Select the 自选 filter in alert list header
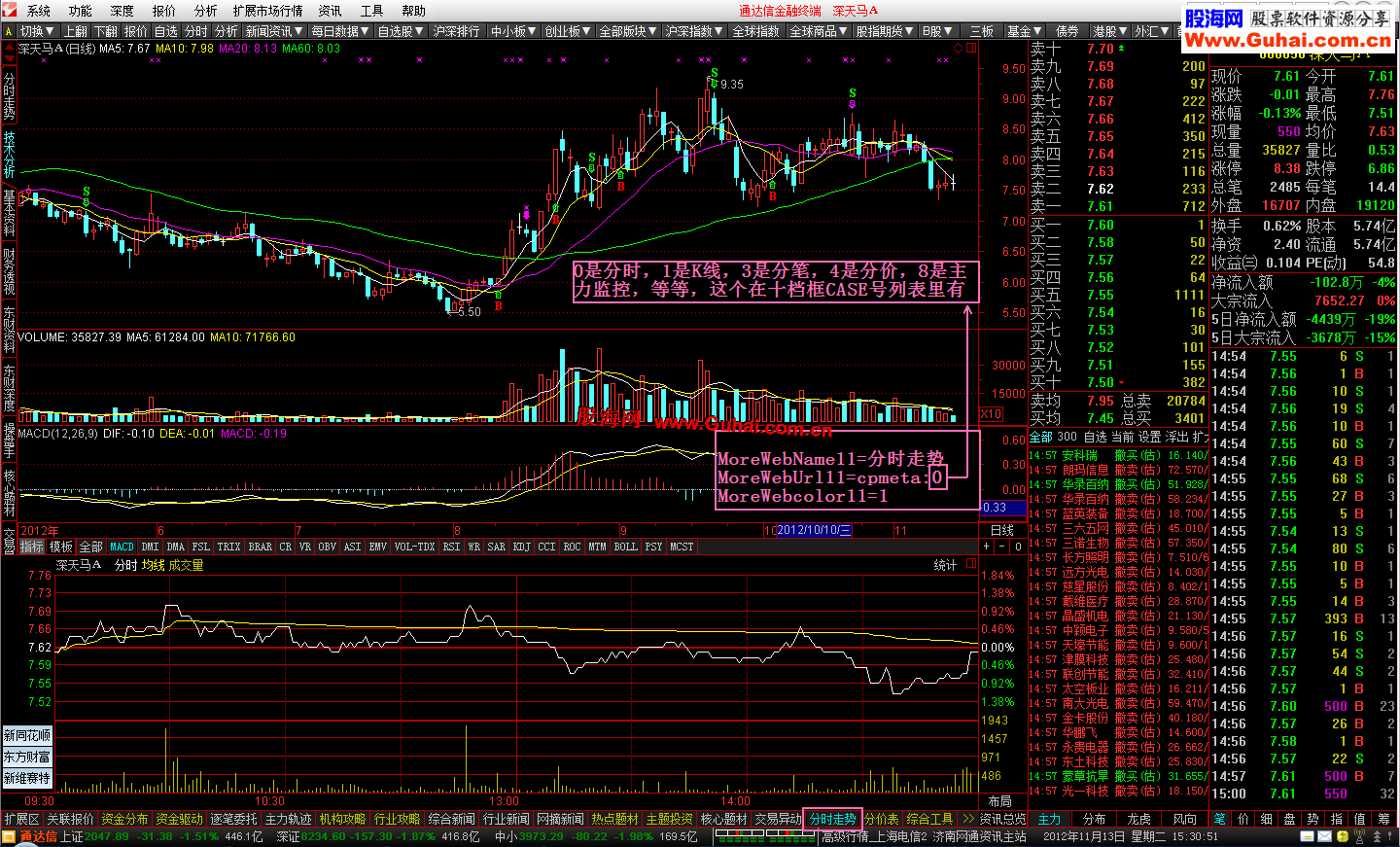Image resolution: width=1400 pixels, height=847 pixels. pos(1095,438)
